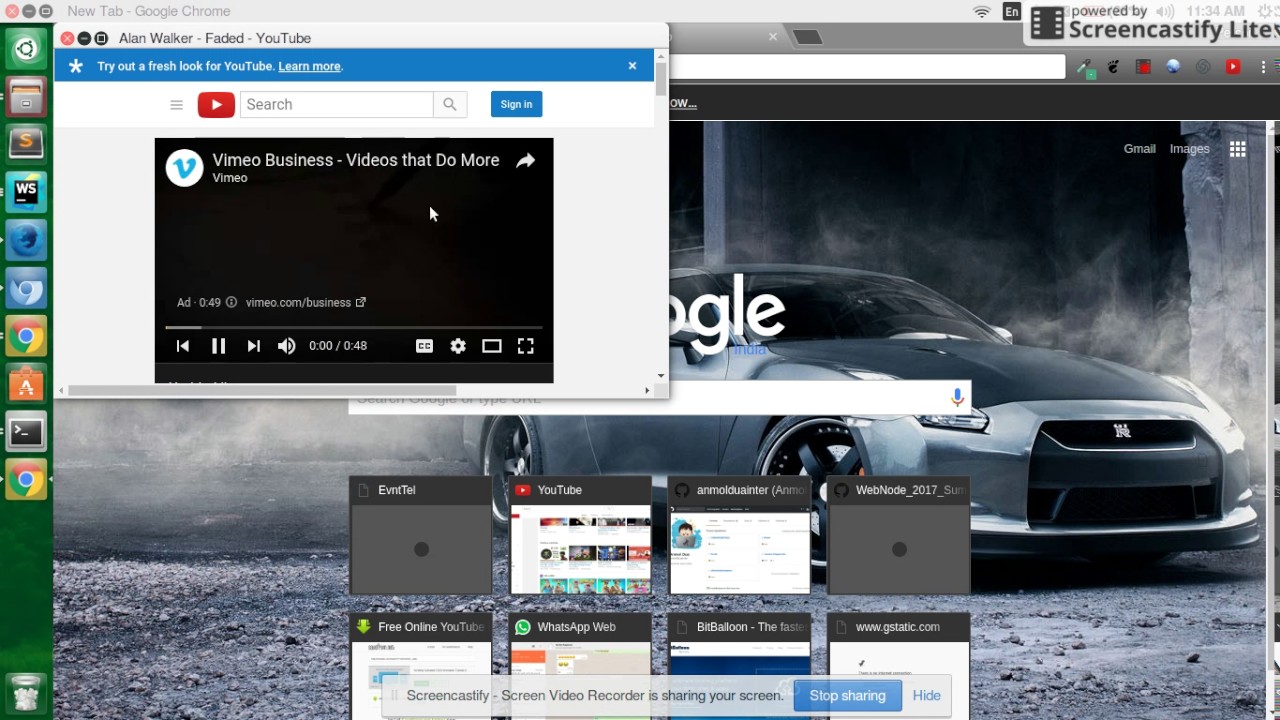The image size is (1280, 720).
Task: Skip to the previous video
Action: click(x=183, y=346)
